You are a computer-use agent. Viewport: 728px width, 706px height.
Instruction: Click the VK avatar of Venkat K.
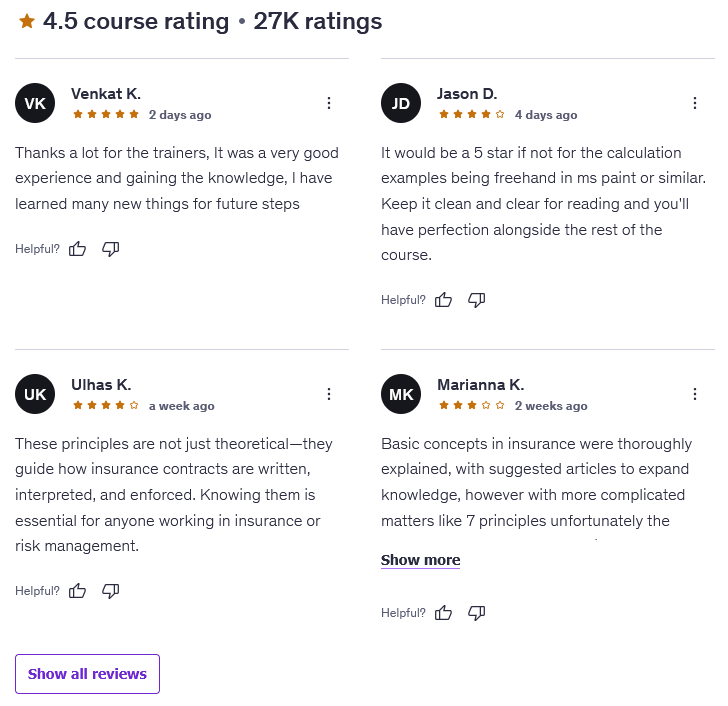point(35,103)
